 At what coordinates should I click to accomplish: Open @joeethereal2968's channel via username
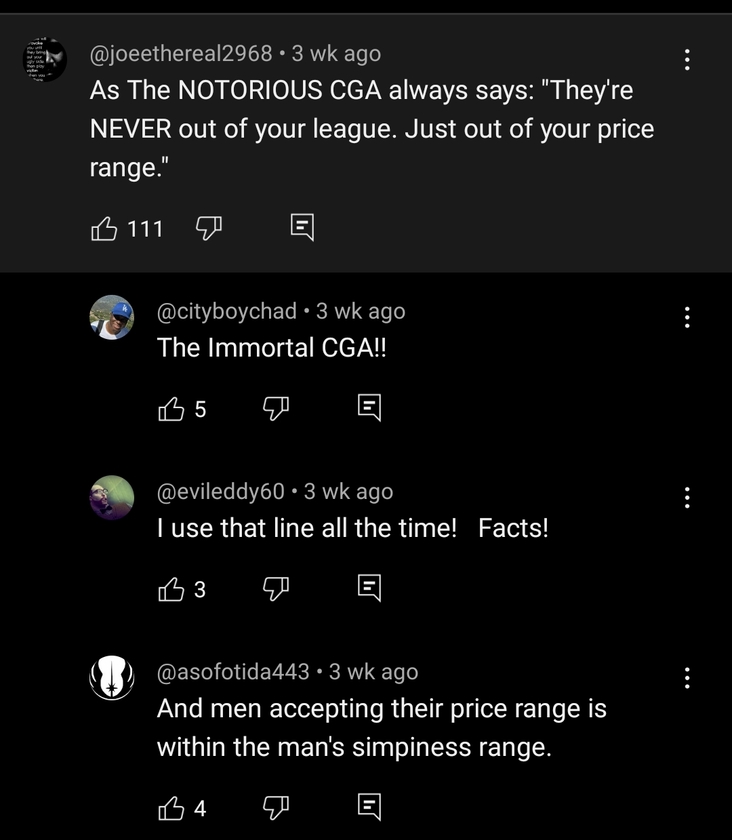tap(181, 53)
